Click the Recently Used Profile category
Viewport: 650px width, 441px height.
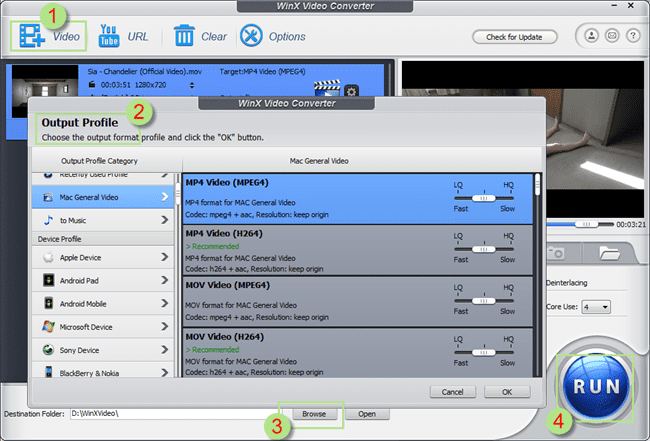[x=103, y=177]
